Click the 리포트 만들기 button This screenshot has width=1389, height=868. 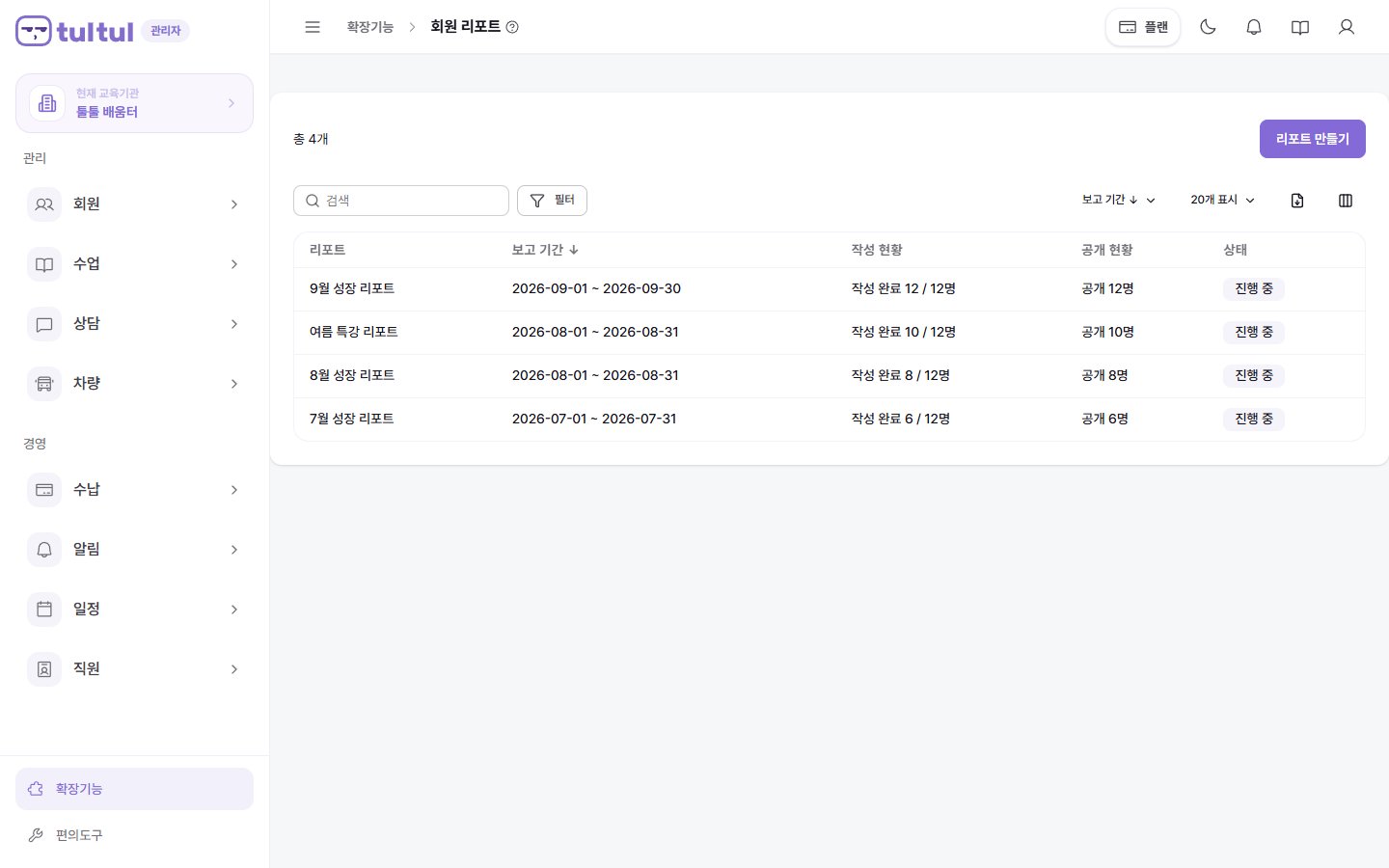click(x=1313, y=139)
